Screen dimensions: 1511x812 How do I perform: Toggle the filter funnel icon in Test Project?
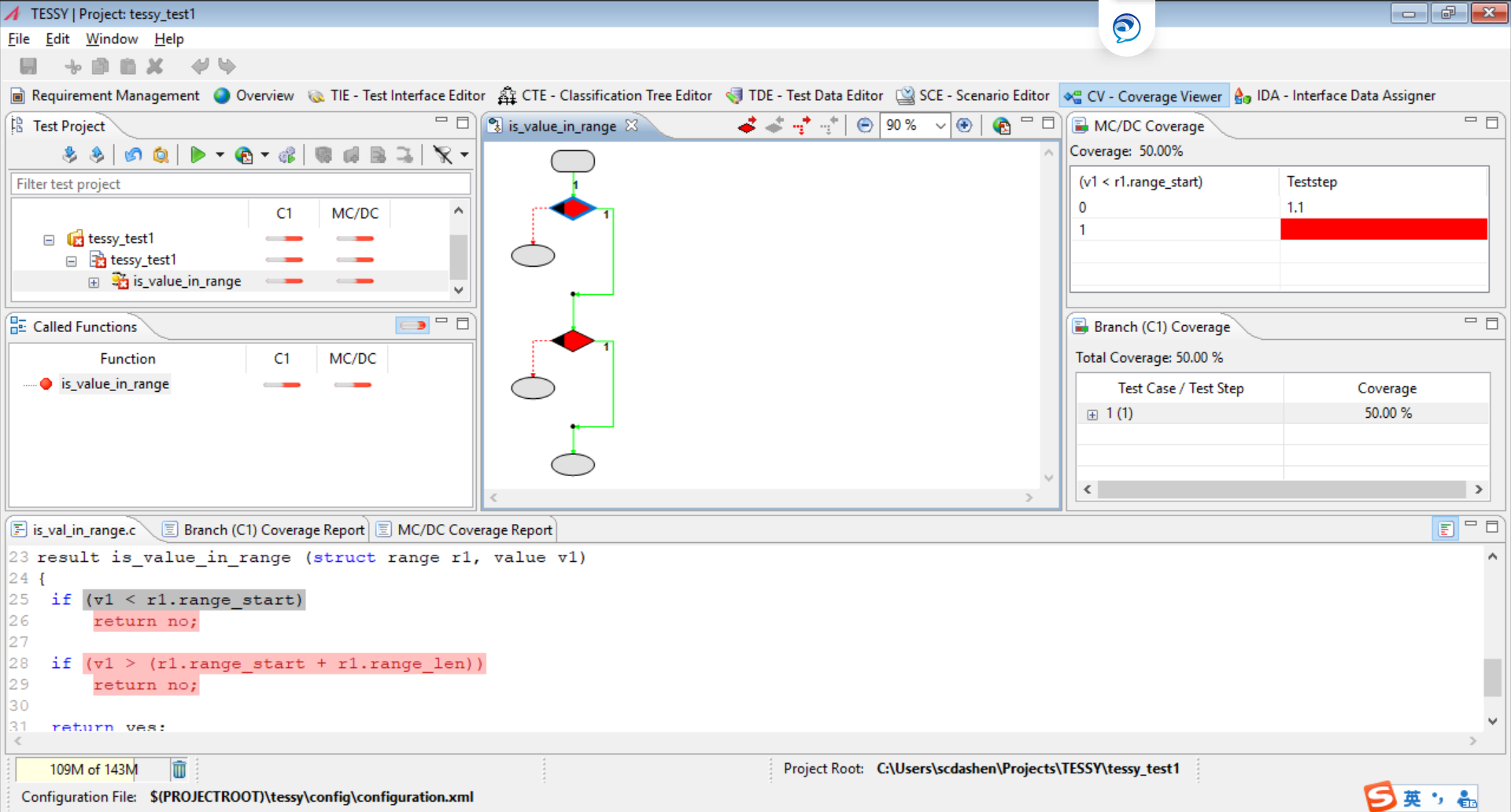click(443, 155)
